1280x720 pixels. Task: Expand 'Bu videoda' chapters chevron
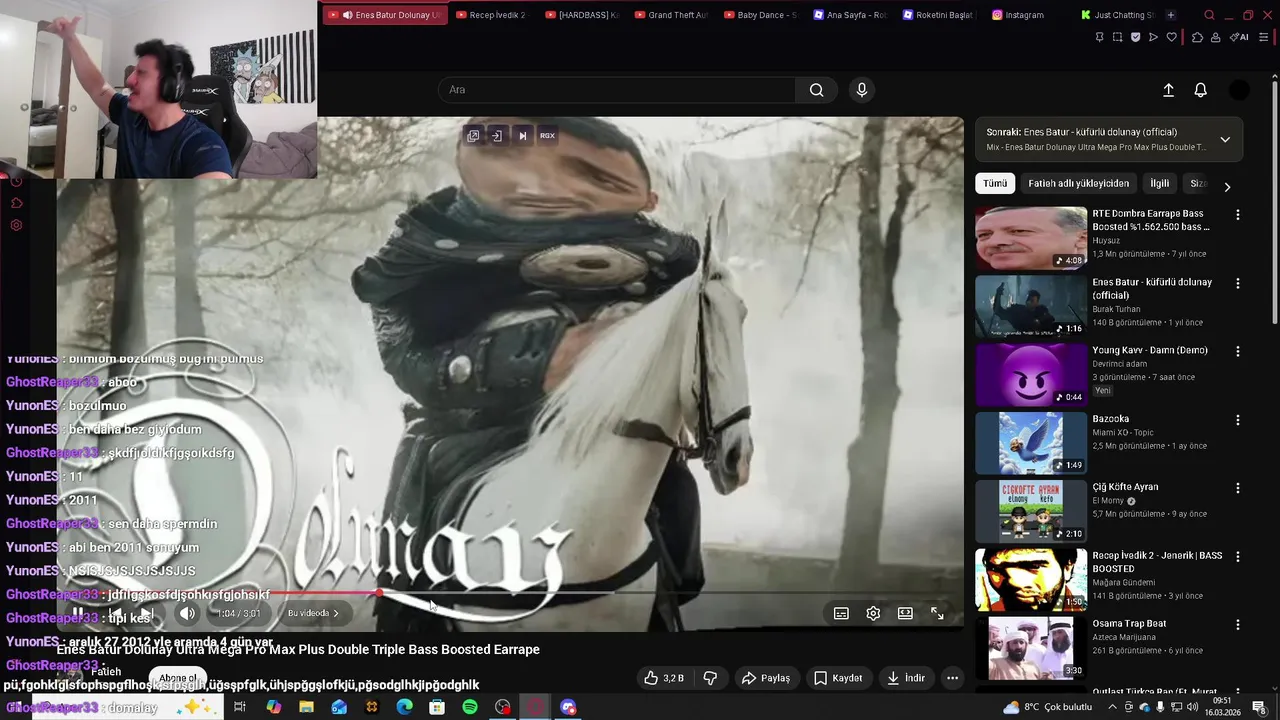pyautogui.click(x=336, y=613)
